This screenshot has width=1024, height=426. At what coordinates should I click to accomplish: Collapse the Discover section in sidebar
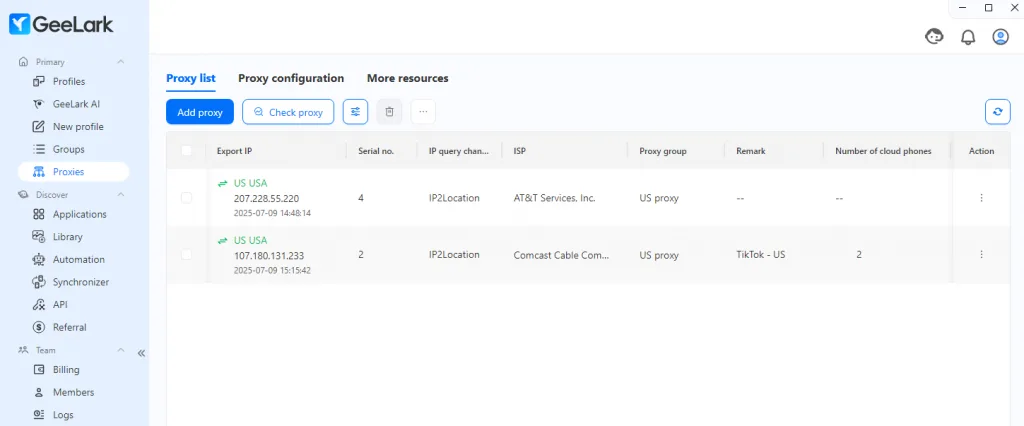tap(120, 195)
